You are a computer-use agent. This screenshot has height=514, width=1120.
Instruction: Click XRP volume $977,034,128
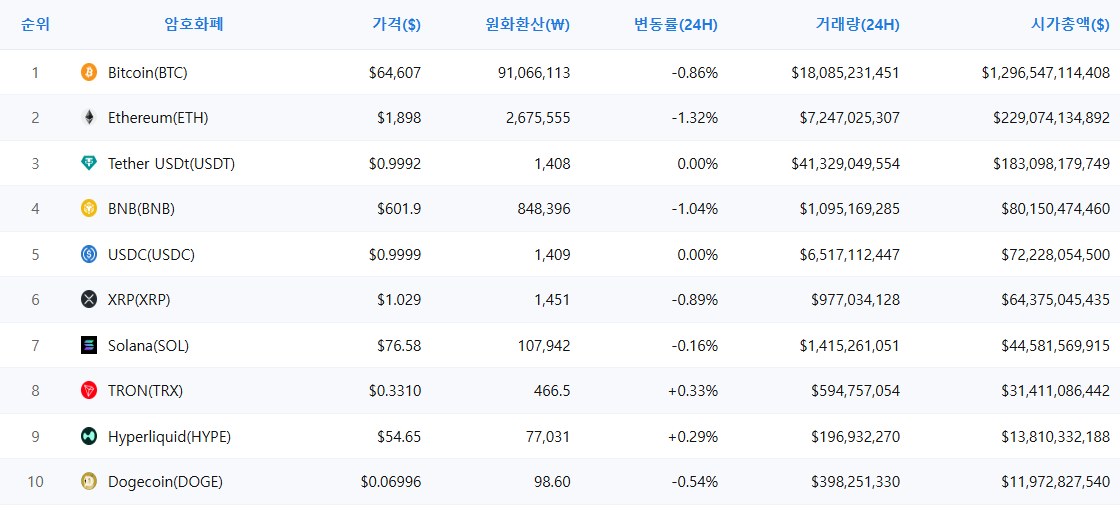pos(856,300)
